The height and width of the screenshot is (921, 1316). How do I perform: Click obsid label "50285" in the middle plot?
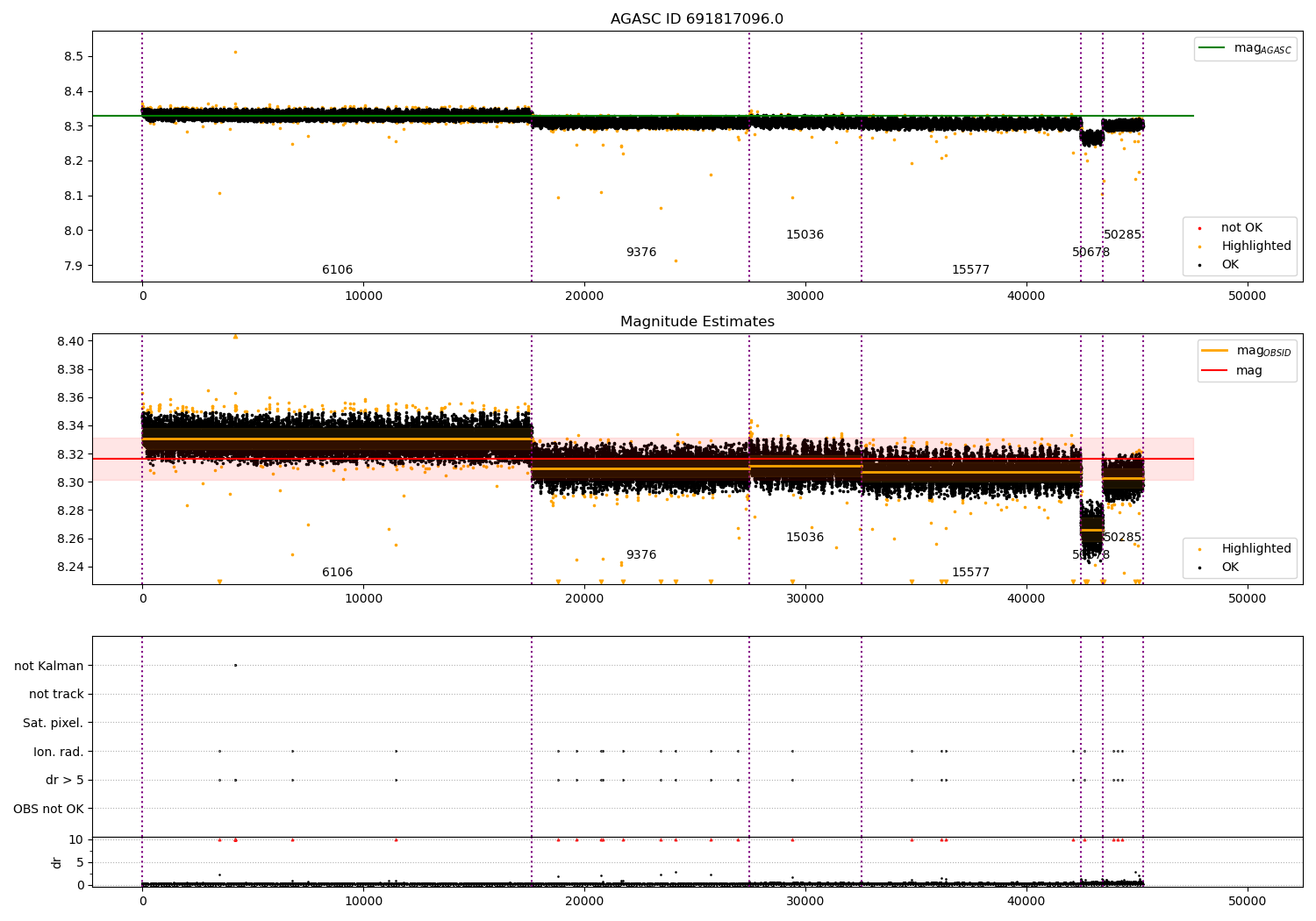point(1122,538)
